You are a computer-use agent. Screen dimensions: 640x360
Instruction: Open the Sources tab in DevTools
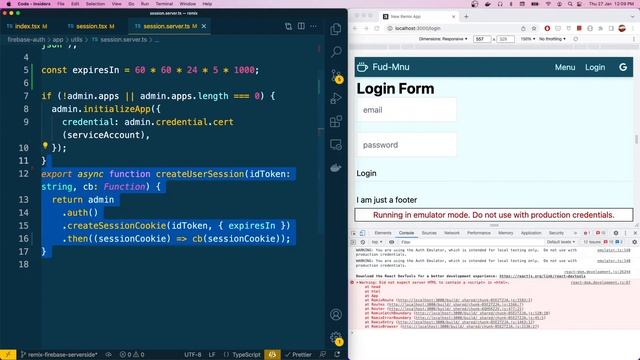click(429, 233)
